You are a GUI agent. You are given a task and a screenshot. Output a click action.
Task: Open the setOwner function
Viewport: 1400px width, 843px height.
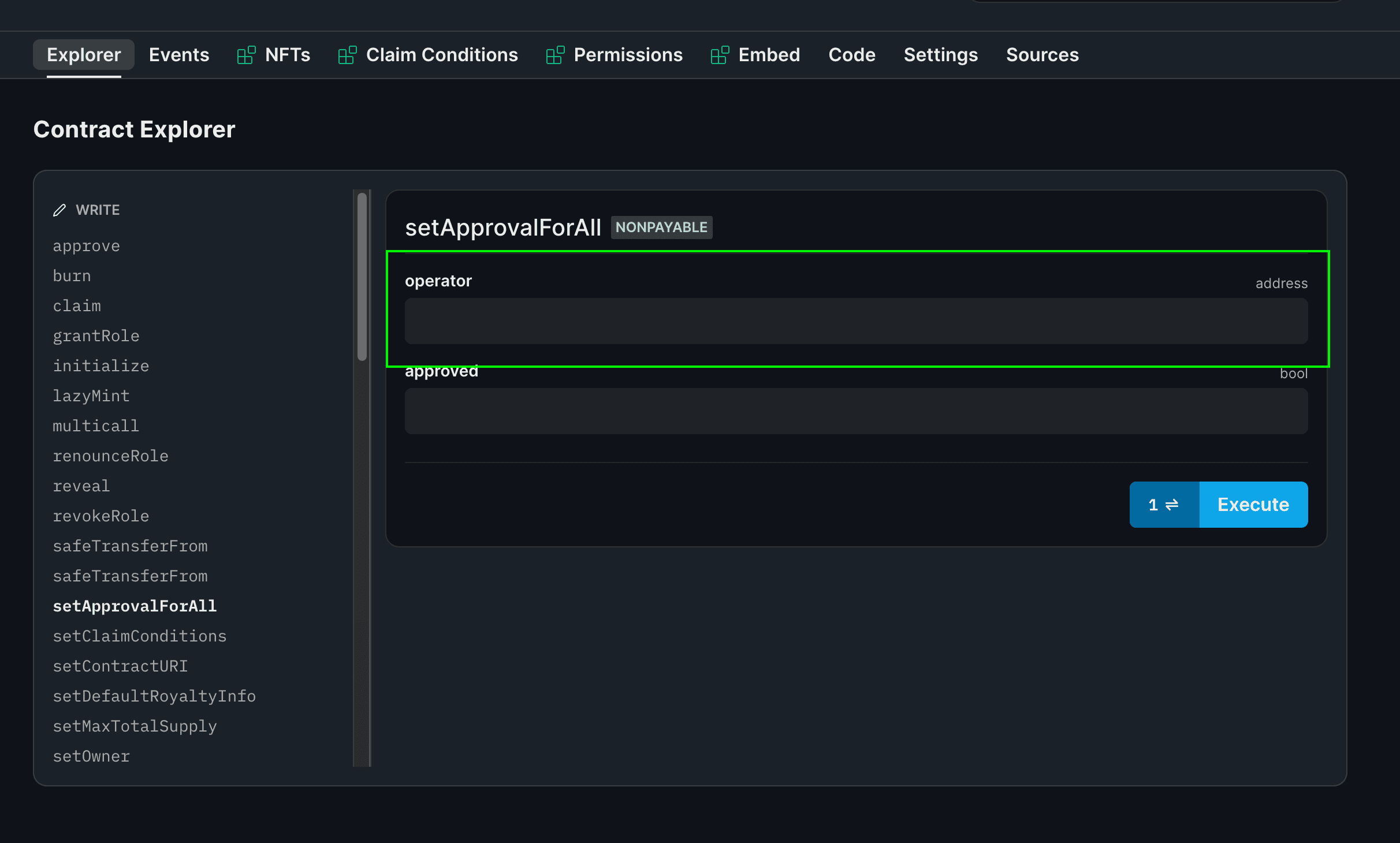click(91, 756)
